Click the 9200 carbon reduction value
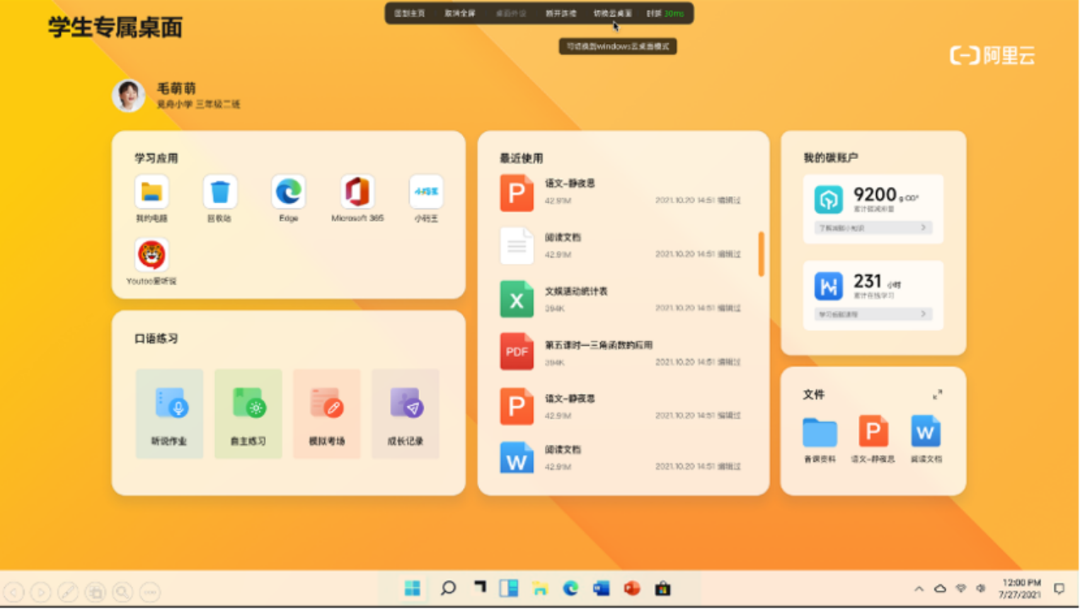The height and width of the screenshot is (609, 1080). point(875,194)
